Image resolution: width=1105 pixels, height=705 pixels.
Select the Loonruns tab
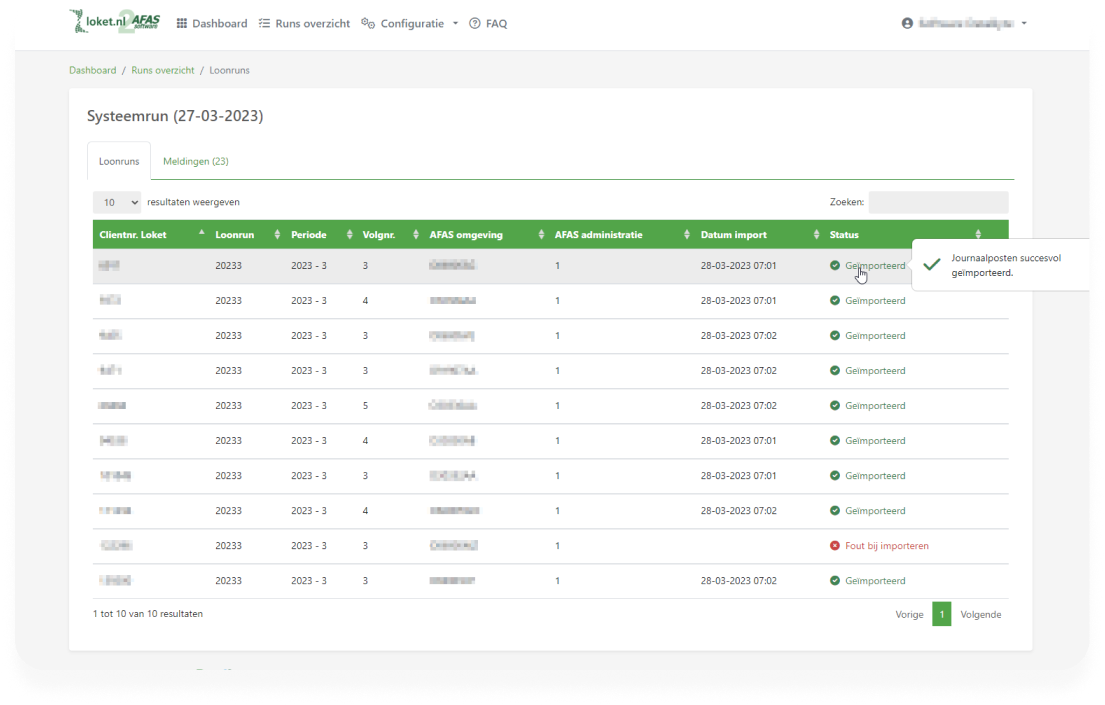tap(118, 160)
